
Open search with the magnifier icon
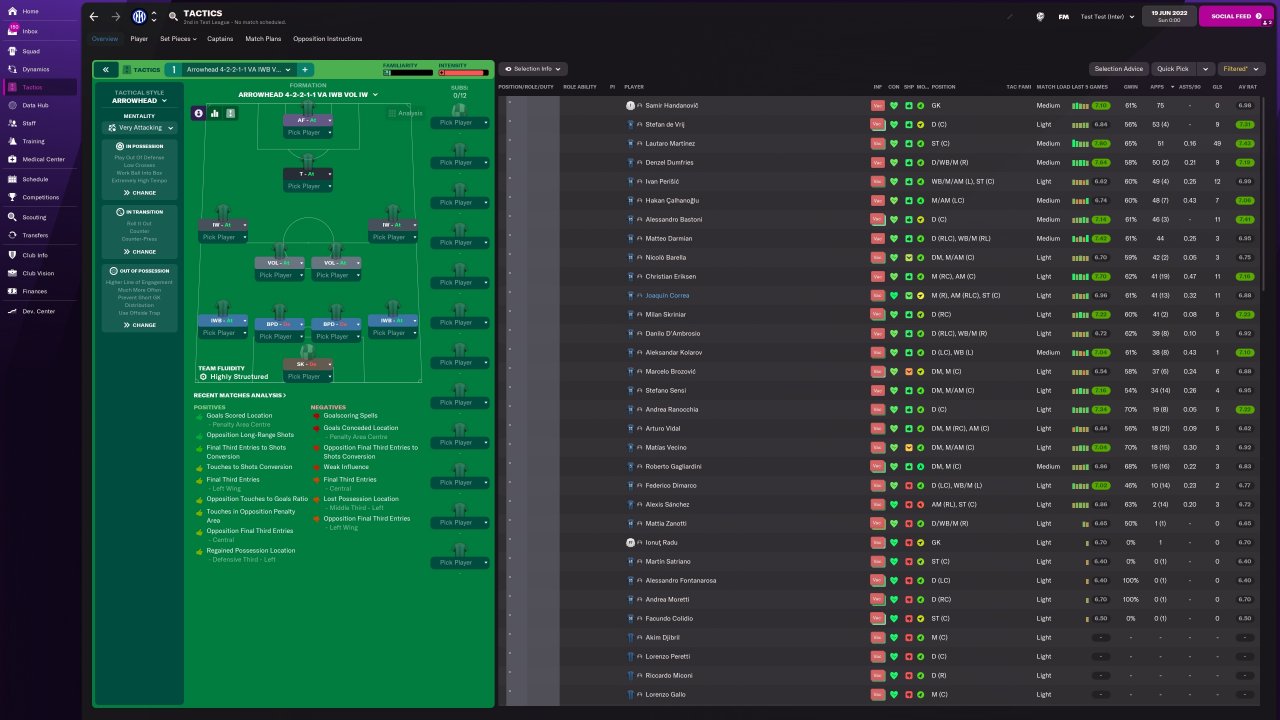[x=173, y=17]
